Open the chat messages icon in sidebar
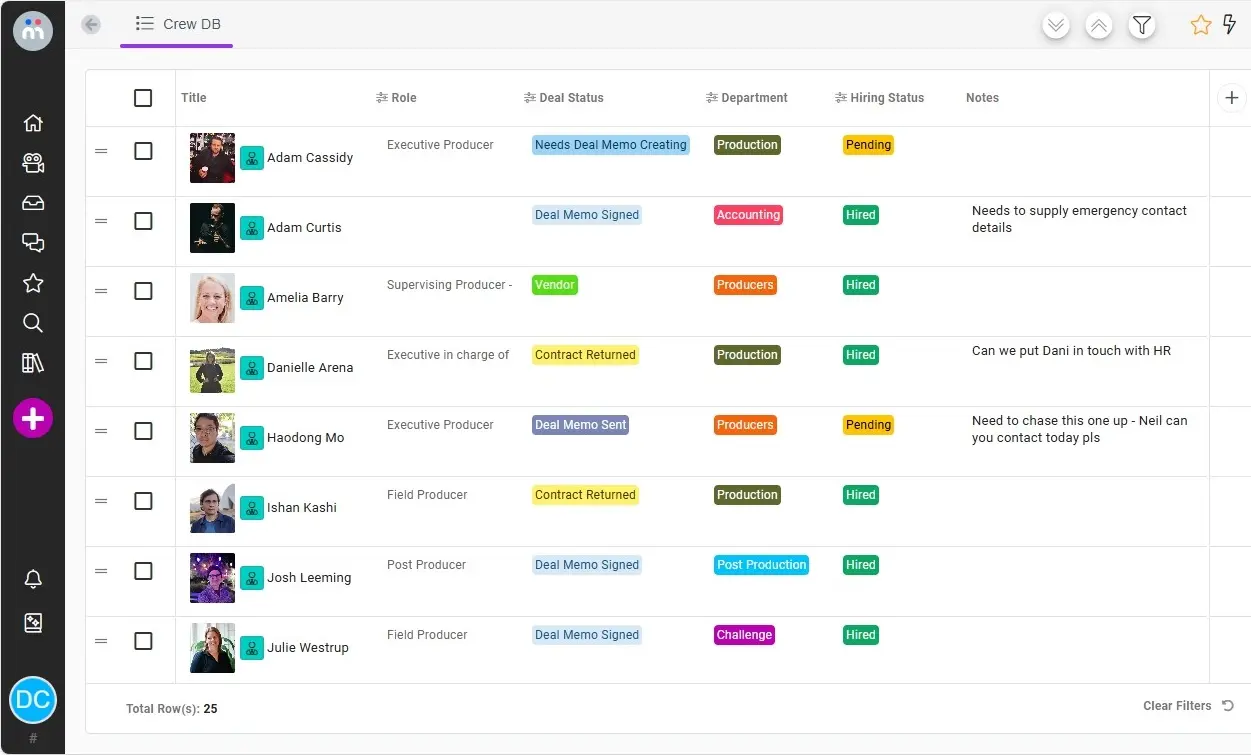 point(33,243)
